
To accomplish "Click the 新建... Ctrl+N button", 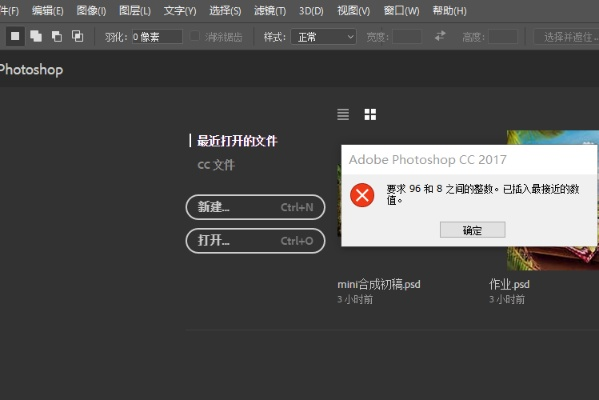I will [255, 207].
